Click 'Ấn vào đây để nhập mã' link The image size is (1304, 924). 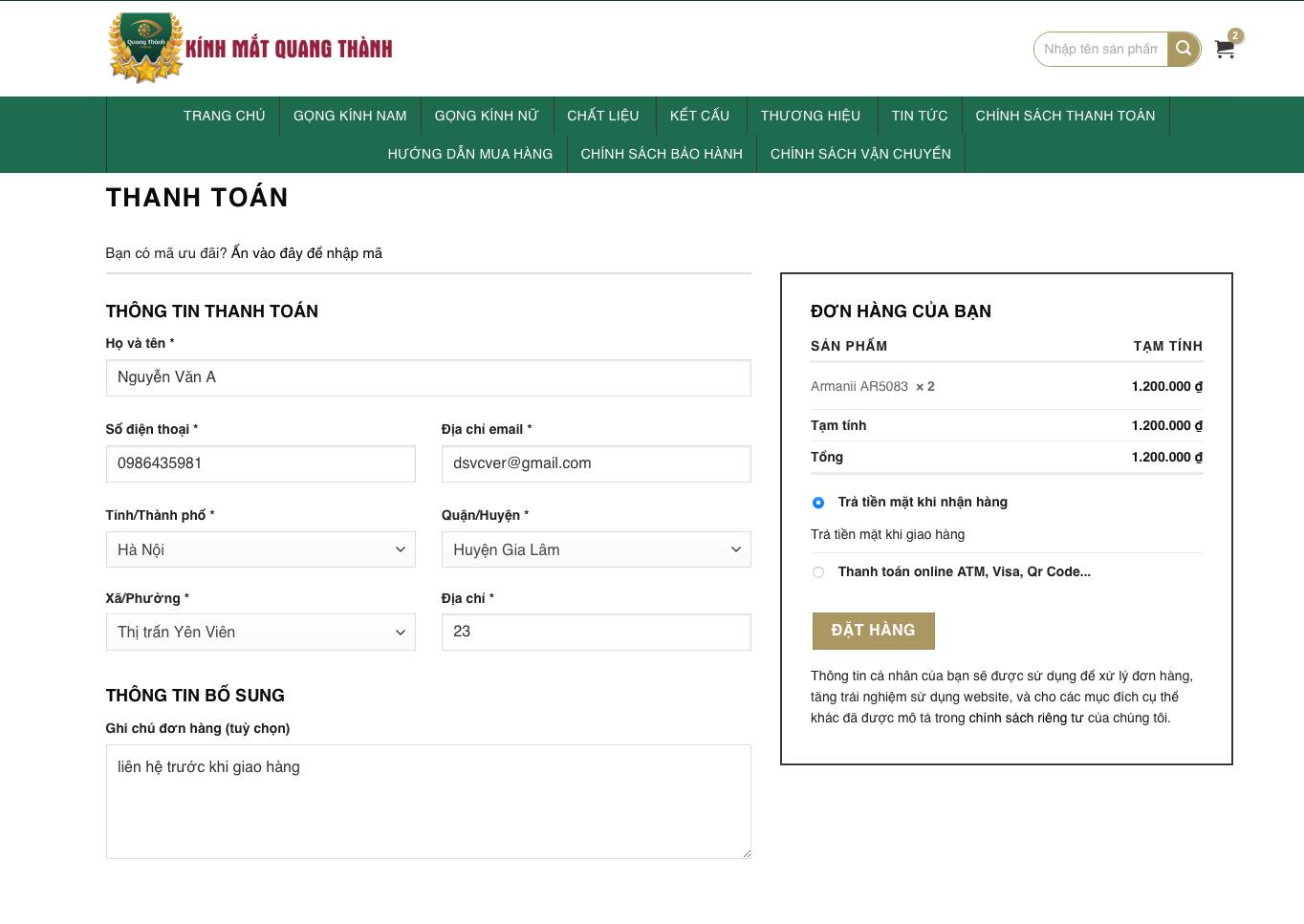click(307, 253)
